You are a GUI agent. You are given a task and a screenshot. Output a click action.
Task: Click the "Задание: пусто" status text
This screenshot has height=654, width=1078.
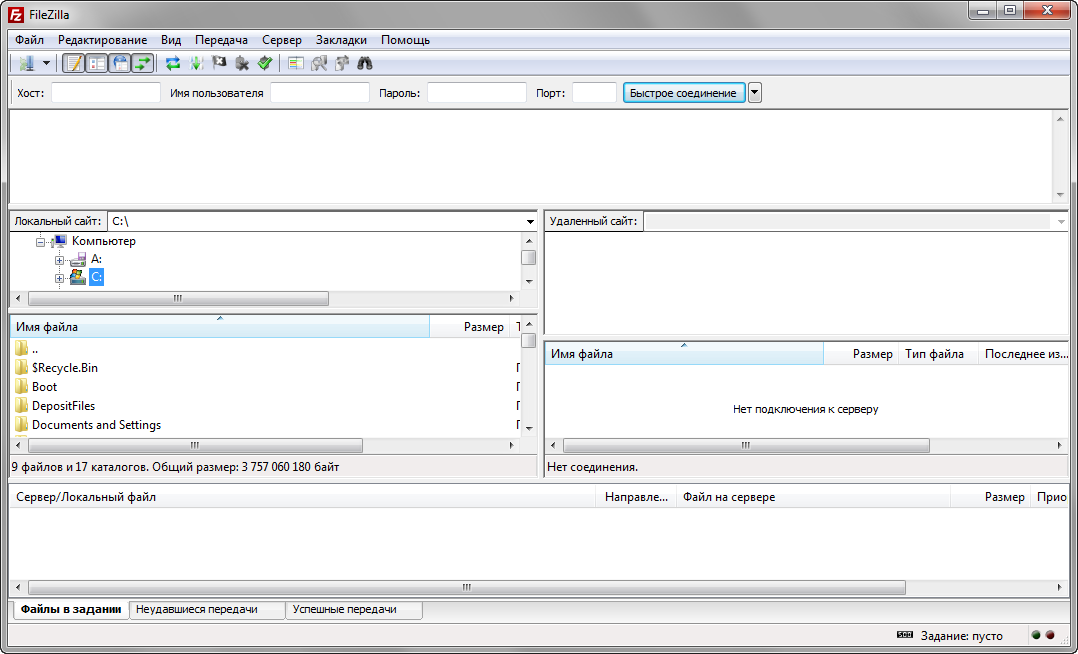coord(962,635)
